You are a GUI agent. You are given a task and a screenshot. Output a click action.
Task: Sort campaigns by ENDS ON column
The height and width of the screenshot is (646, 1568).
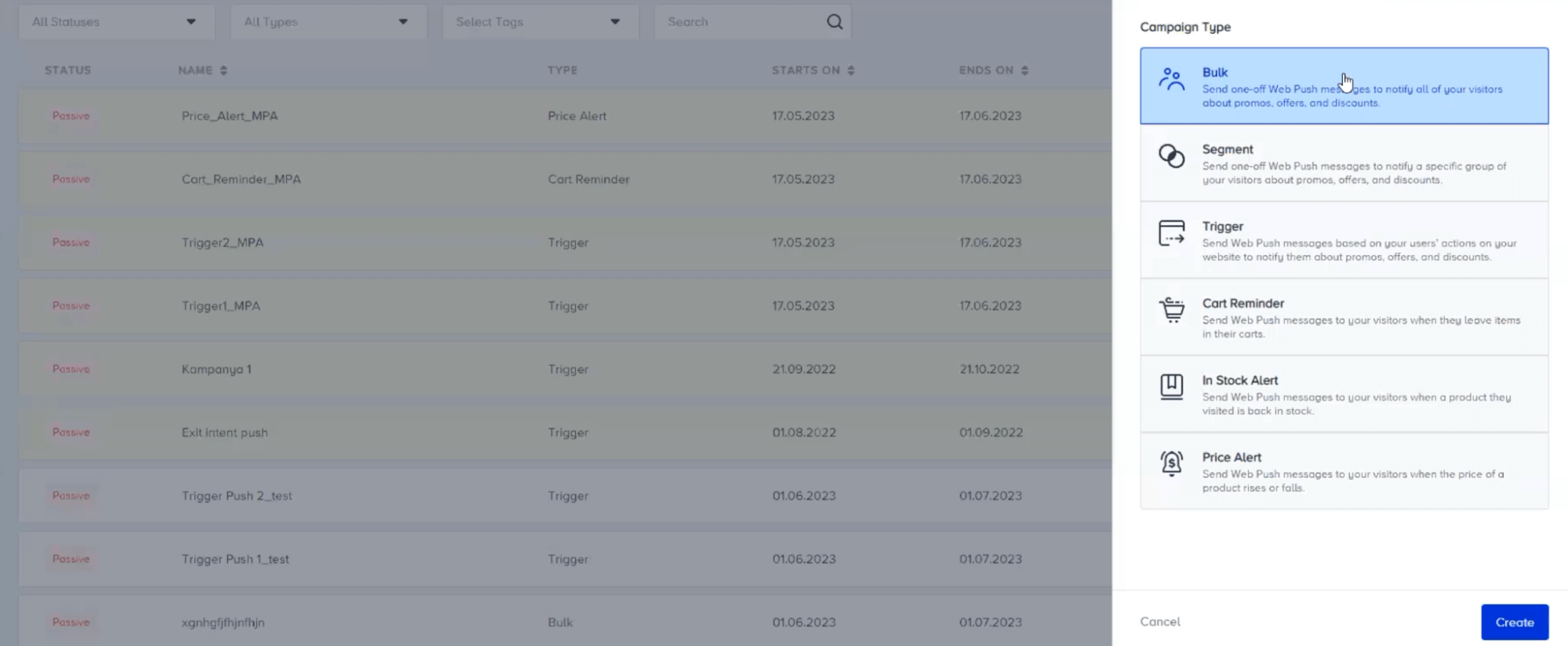point(1024,70)
